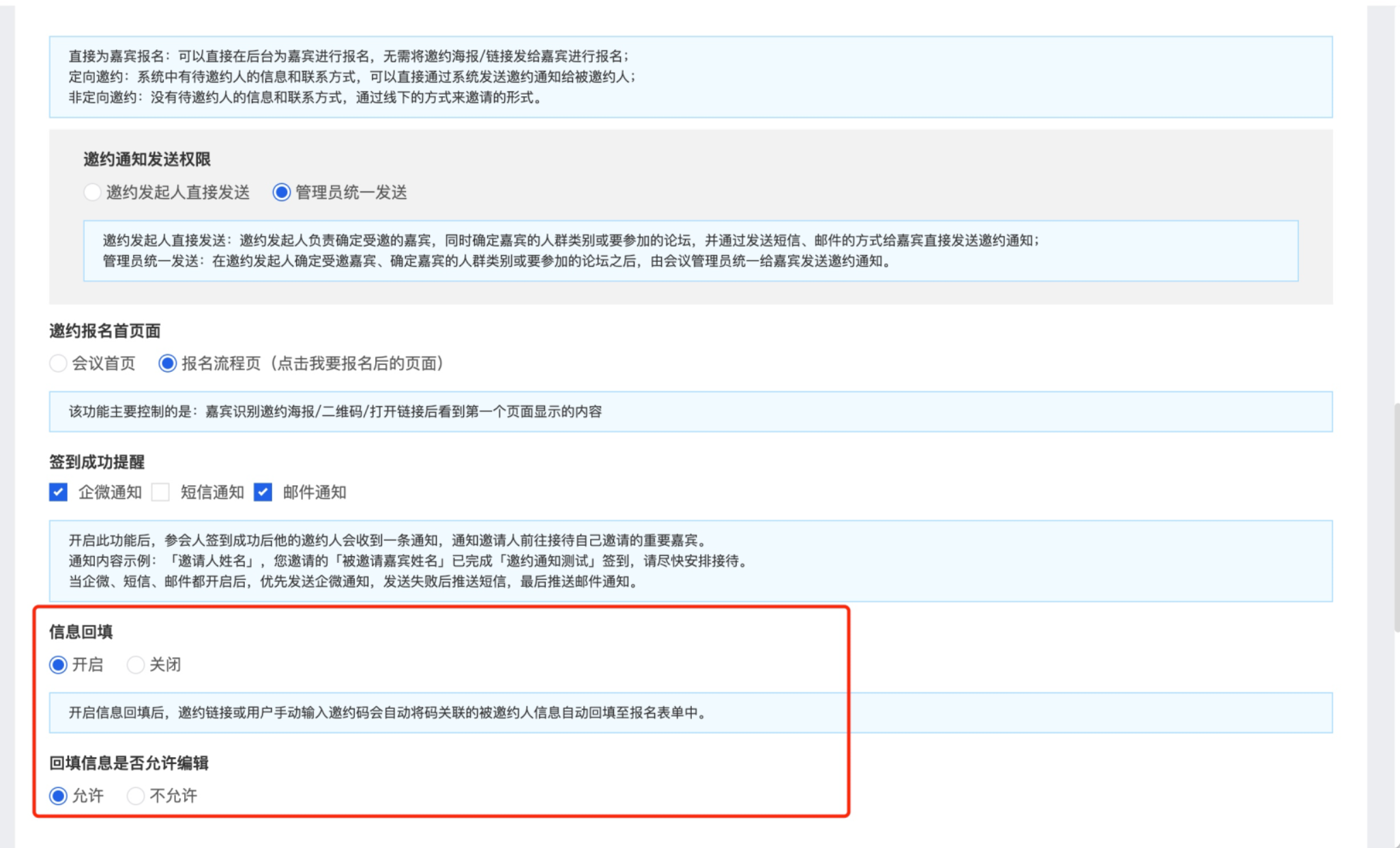The image size is (1400, 848).
Task: Select 管理员统一发送 radio option
Action: [x=281, y=192]
